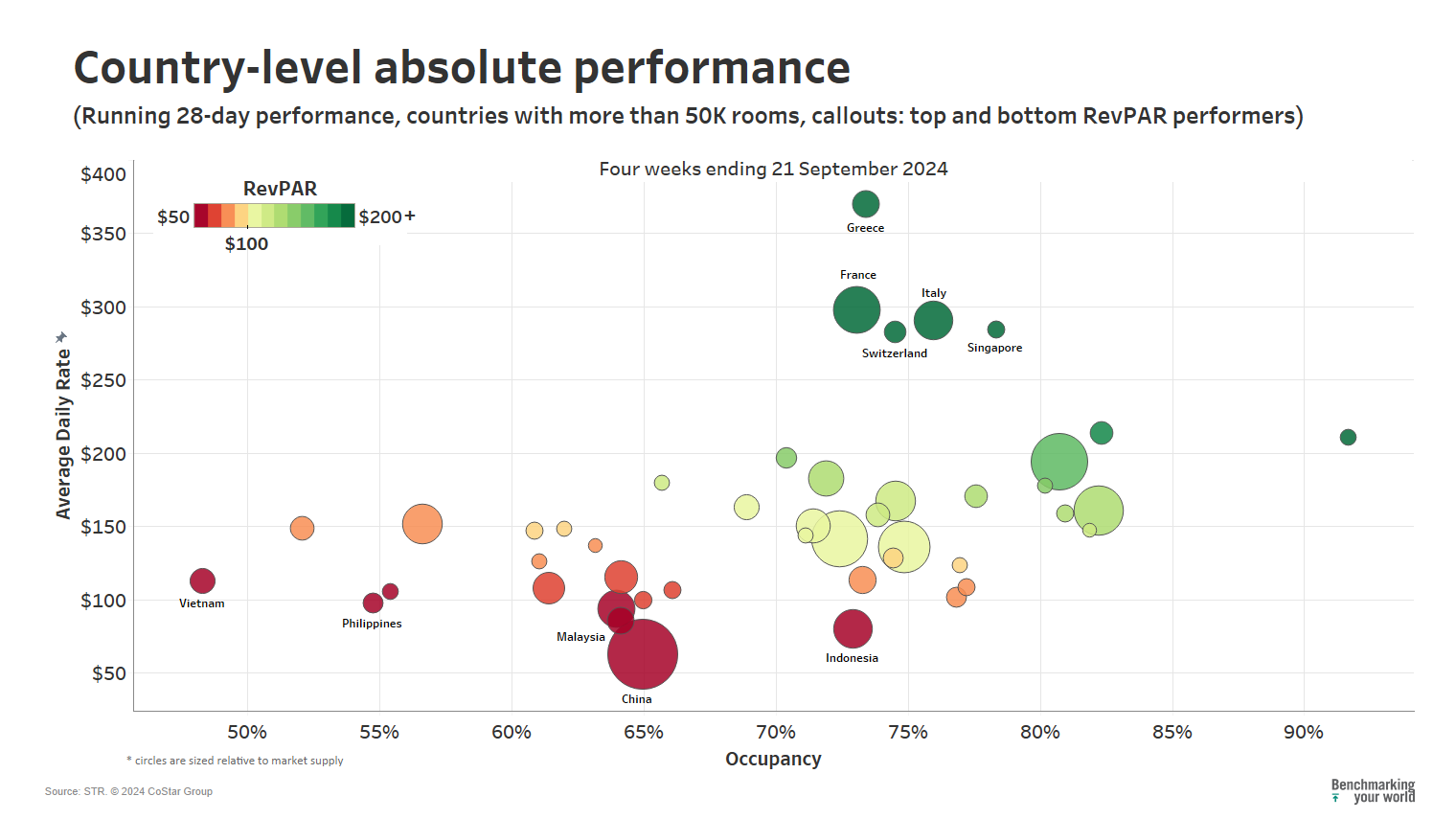The height and width of the screenshot is (819, 1456).
Task: Click the bubble above the Philippines label
Action: pos(373,603)
